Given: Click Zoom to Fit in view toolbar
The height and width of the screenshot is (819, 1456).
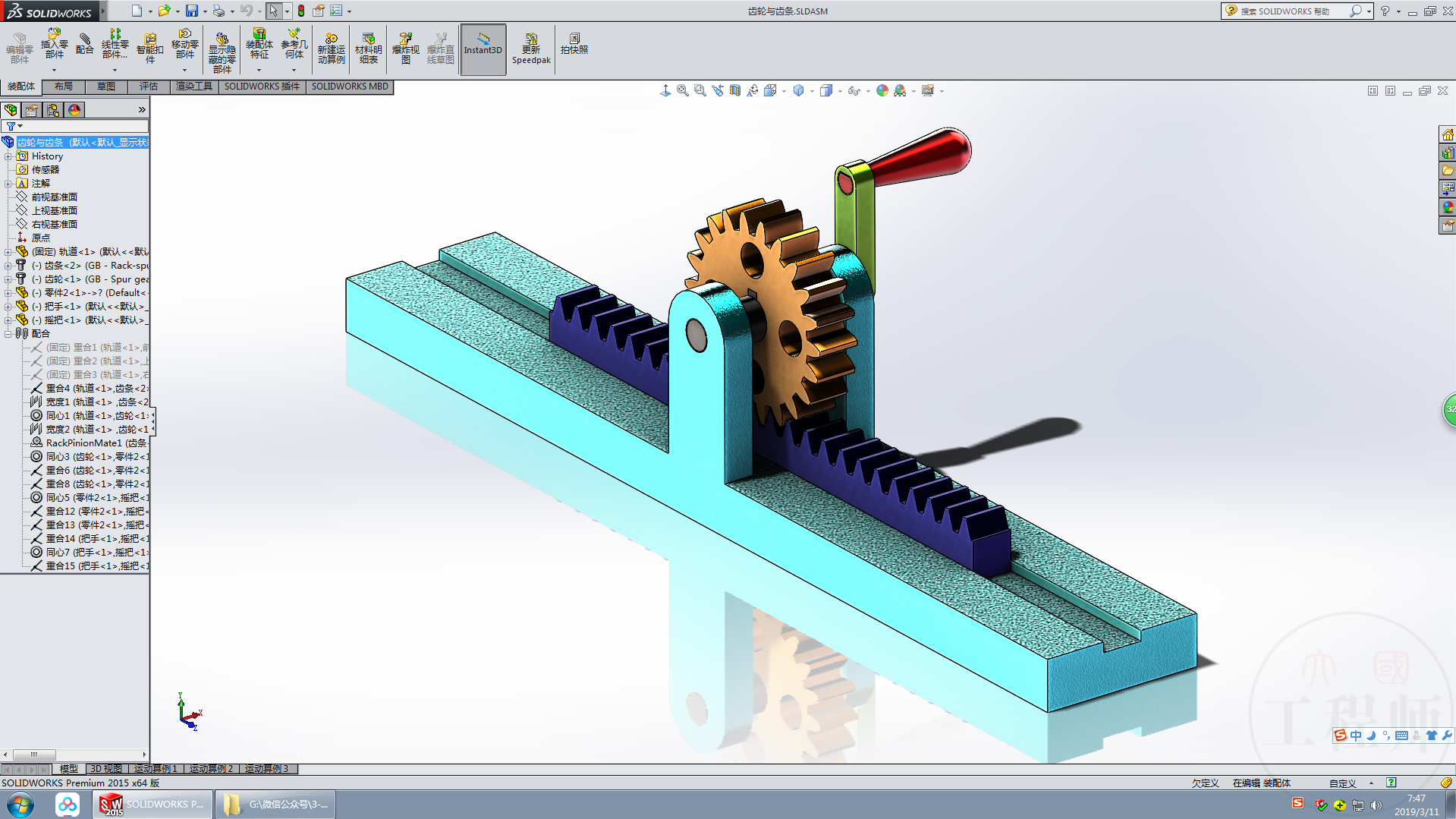Looking at the screenshot, I should click(683, 91).
